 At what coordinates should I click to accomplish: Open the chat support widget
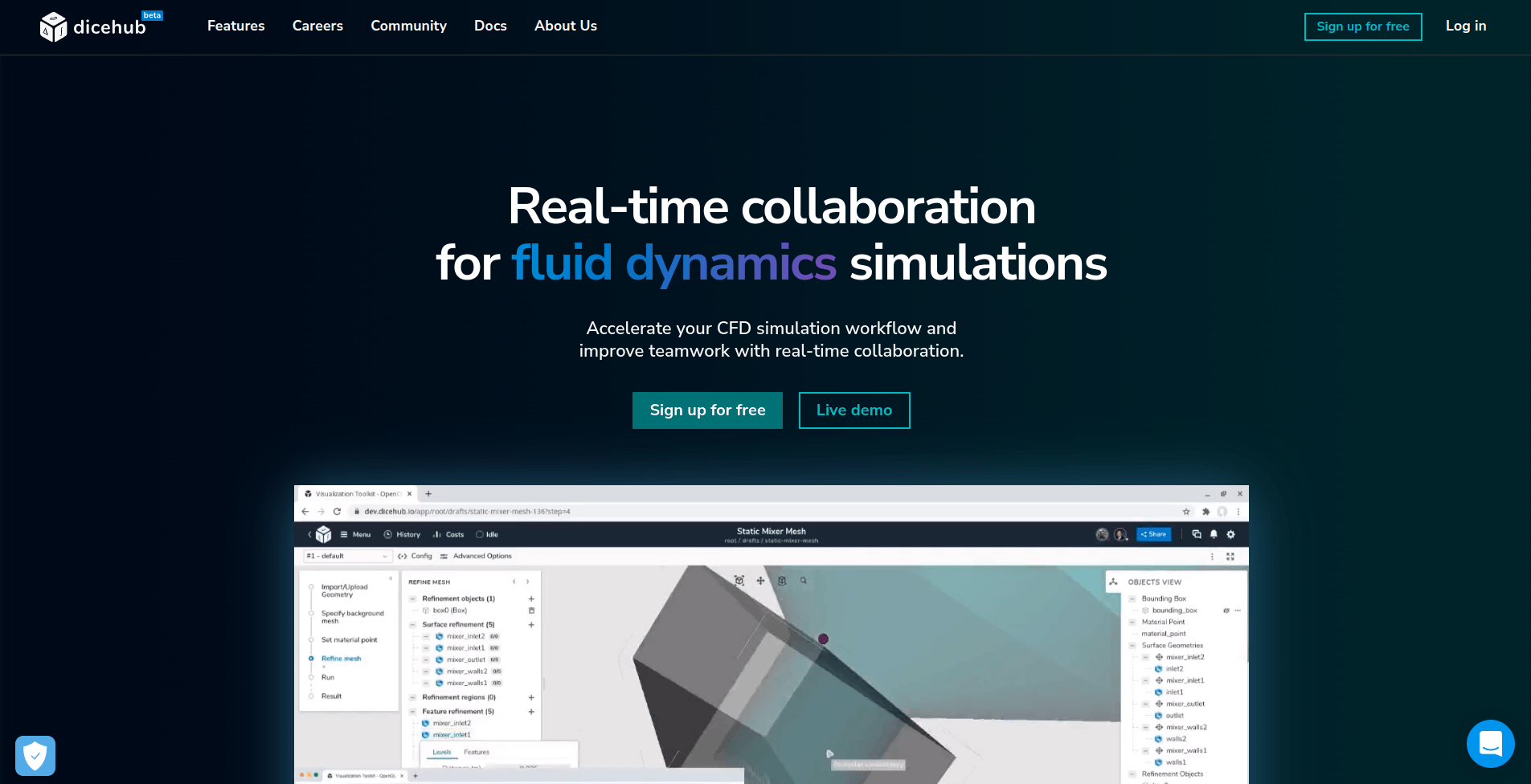pyautogui.click(x=1490, y=744)
